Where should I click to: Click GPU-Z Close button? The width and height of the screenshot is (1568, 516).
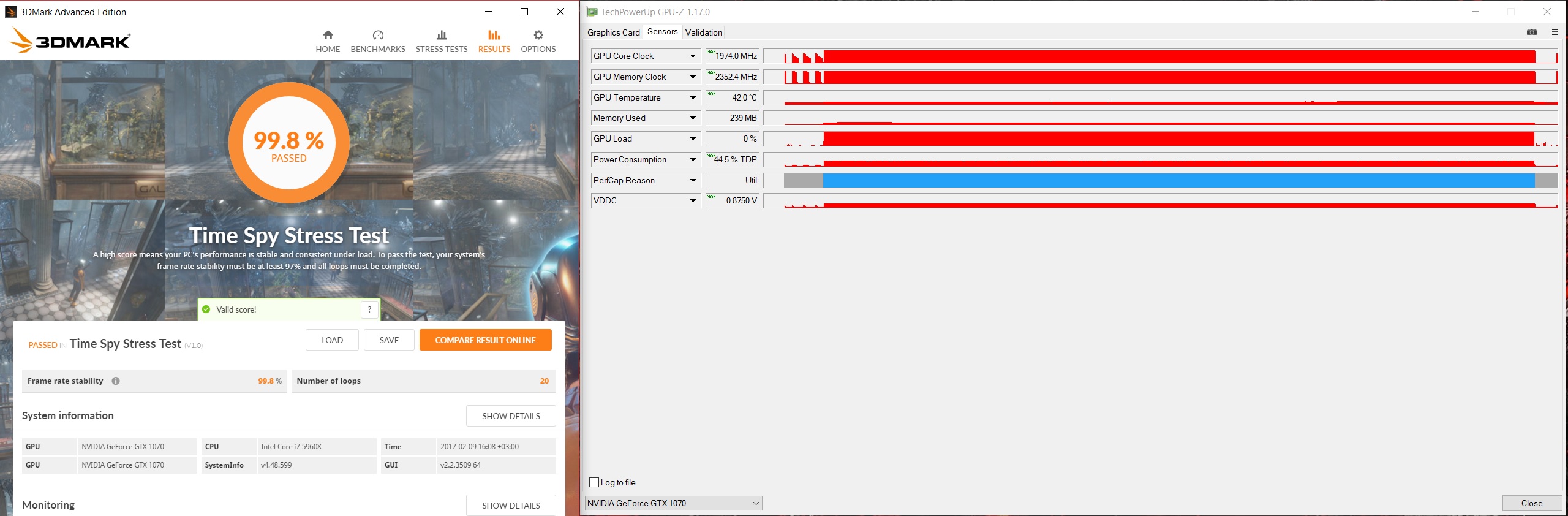point(1532,503)
